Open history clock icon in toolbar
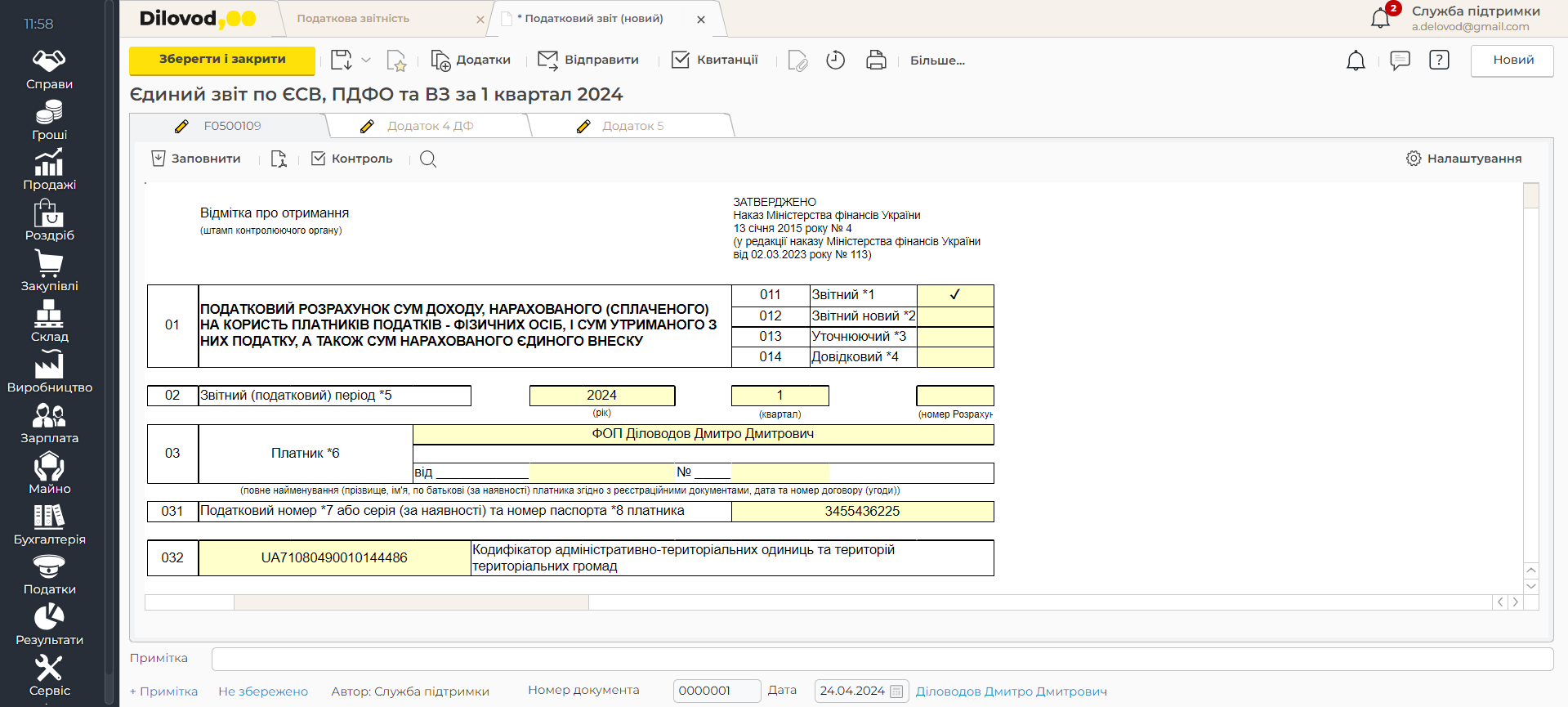Image resolution: width=1568 pixels, height=707 pixels. (x=835, y=60)
